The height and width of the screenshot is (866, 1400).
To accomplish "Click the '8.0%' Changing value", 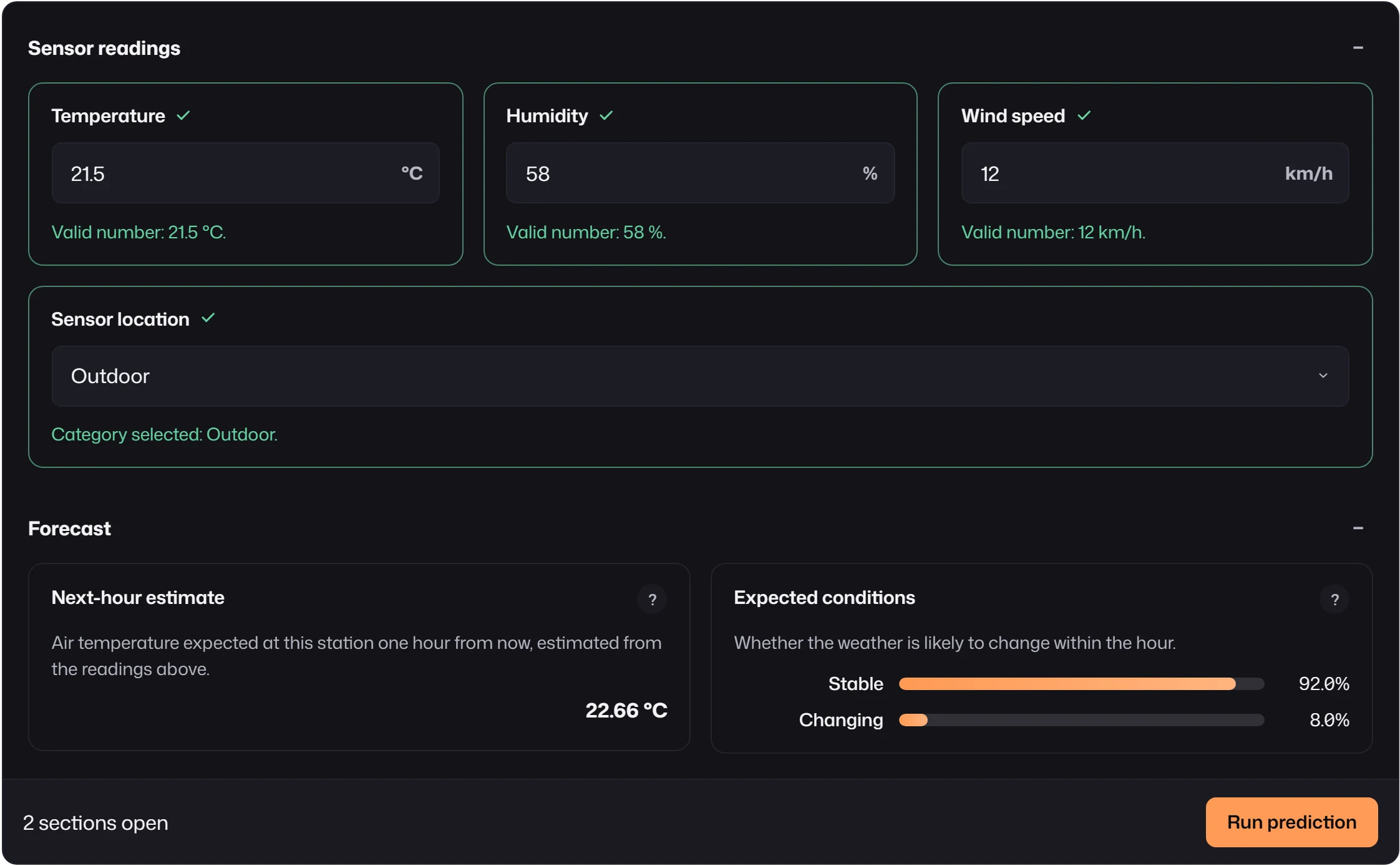I will coord(1330,720).
